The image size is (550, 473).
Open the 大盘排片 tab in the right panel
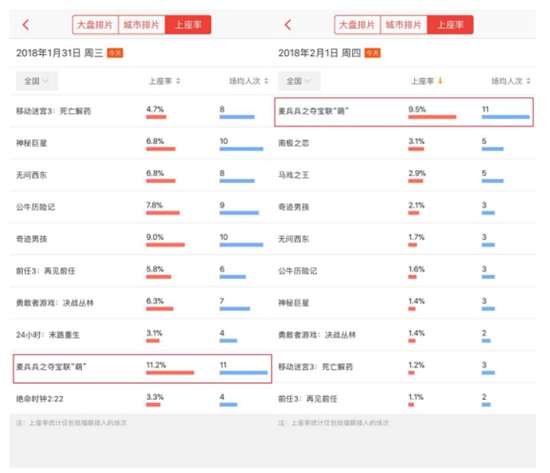(x=357, y=25)
